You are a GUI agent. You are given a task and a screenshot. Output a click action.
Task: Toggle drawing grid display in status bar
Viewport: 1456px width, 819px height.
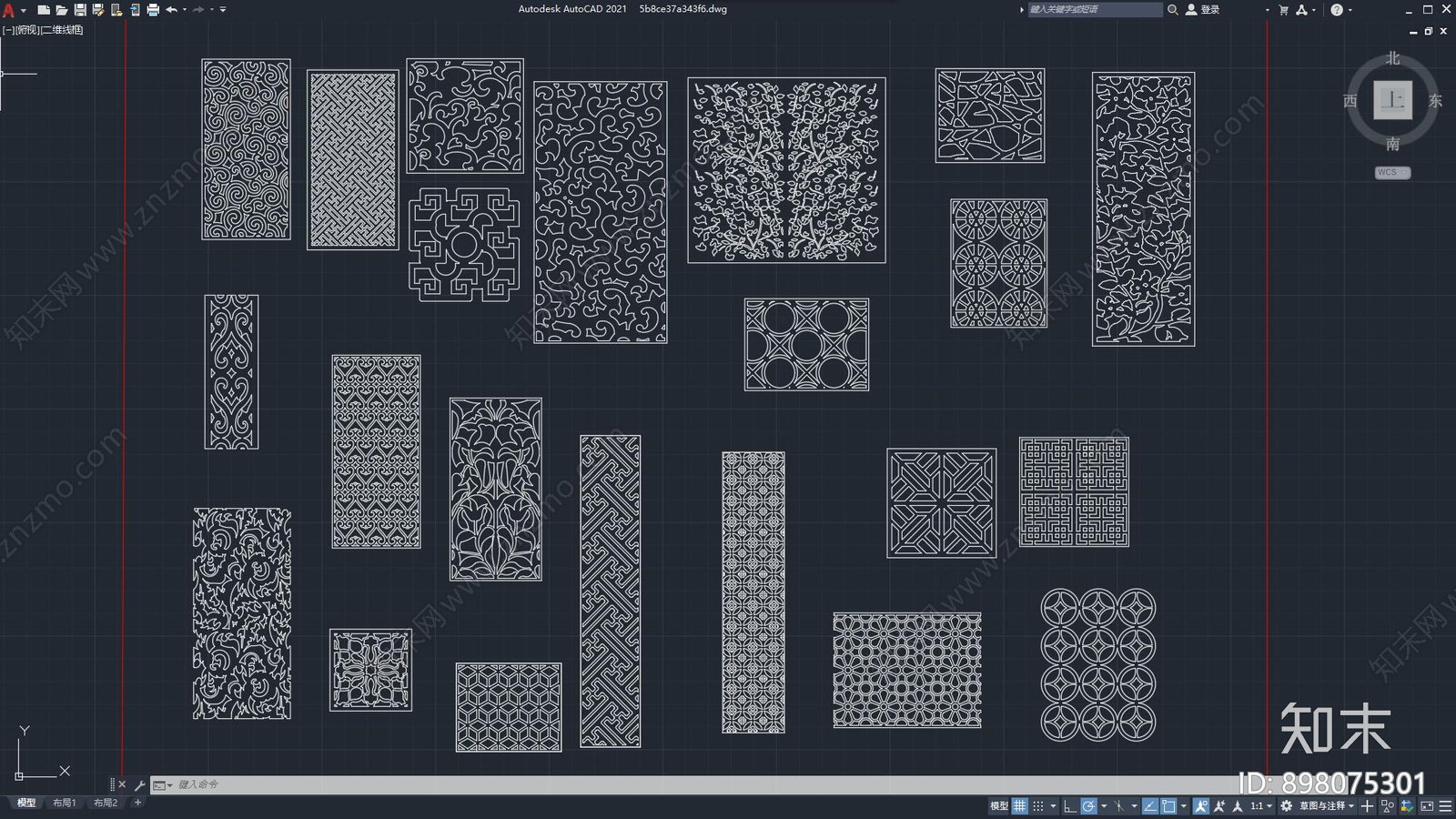pyautogui.click(x=1020, y=805)
